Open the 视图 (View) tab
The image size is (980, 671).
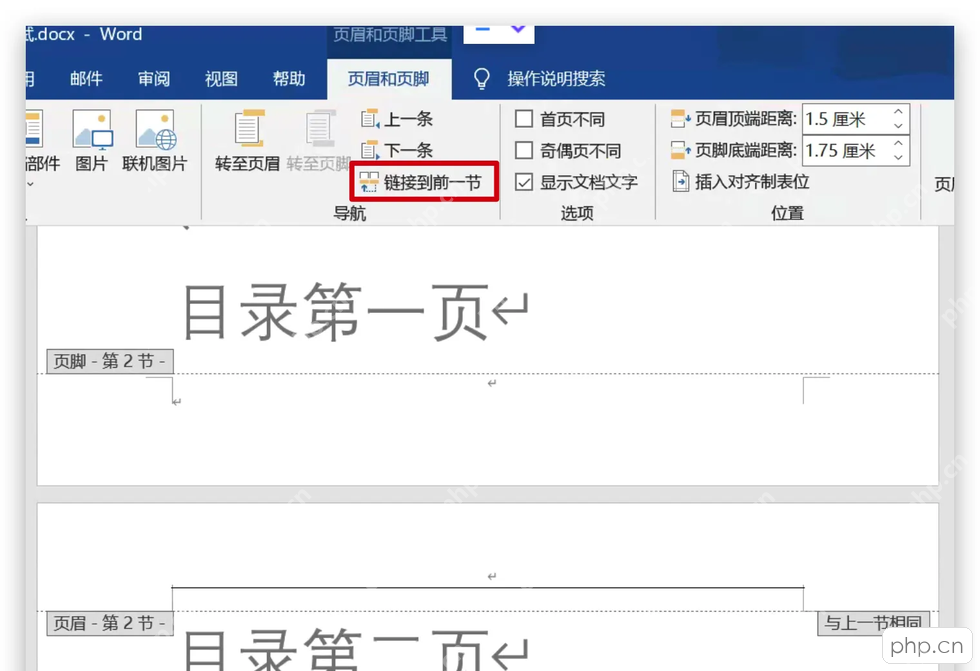(221, 79)
